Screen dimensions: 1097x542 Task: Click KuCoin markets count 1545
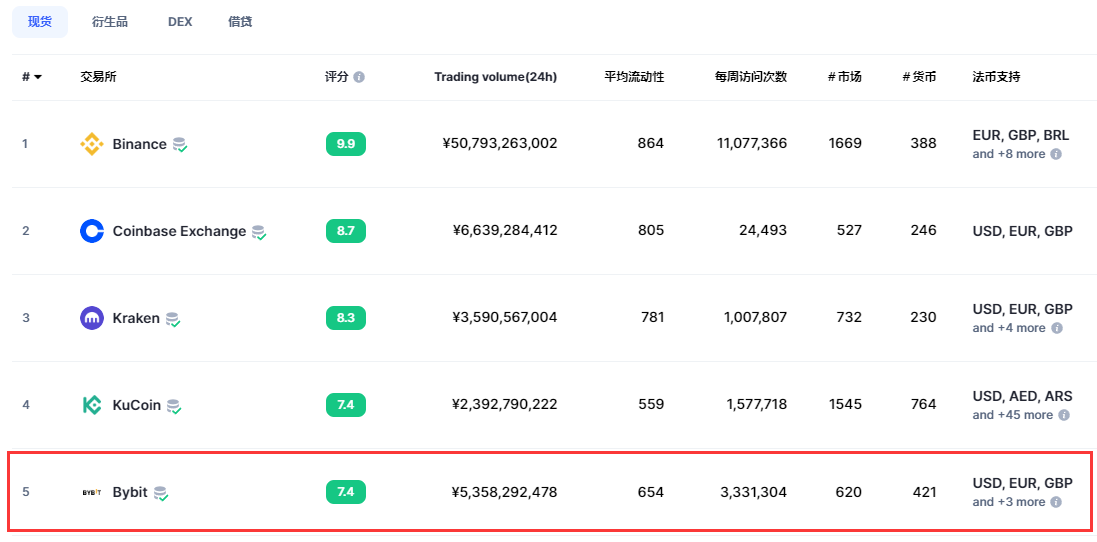(846, 405)
